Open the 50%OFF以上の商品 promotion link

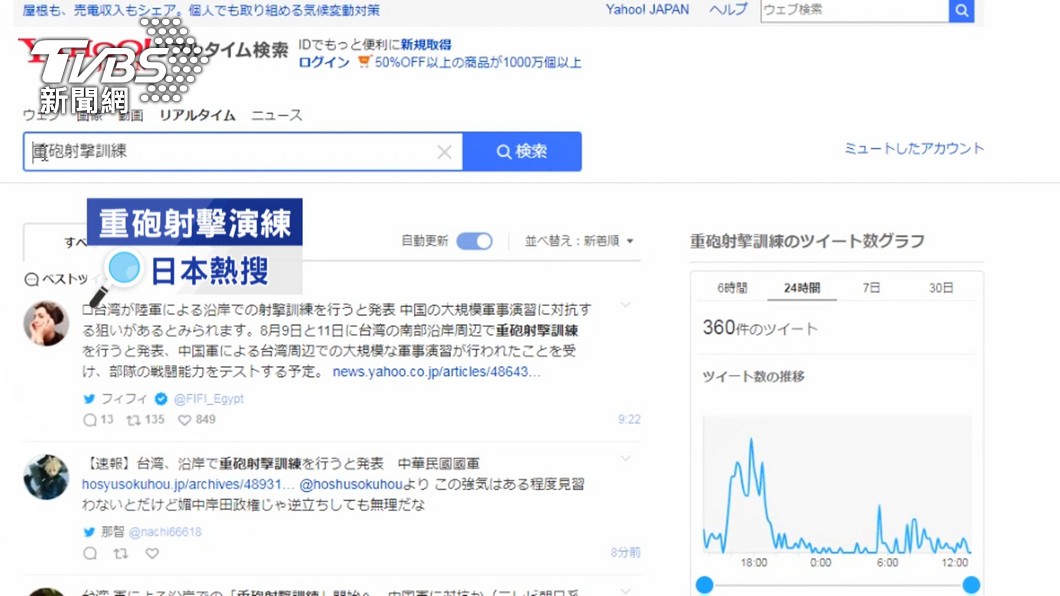point(478,62)
